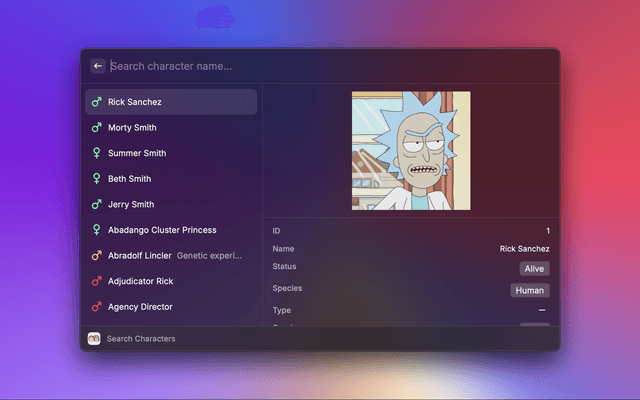Click the Search Characters extension icon
This screenshot has width=640, height=400.
tap(94, 339)
